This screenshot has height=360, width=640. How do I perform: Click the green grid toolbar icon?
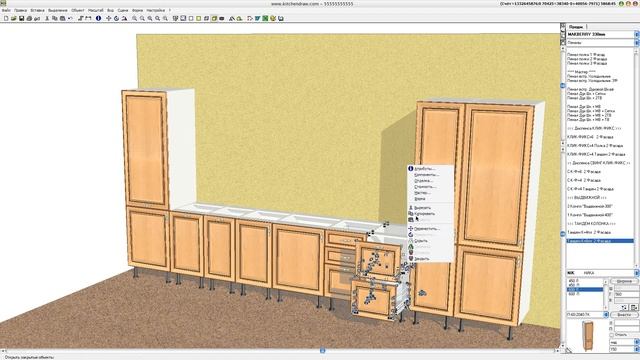tap(265, 18)
